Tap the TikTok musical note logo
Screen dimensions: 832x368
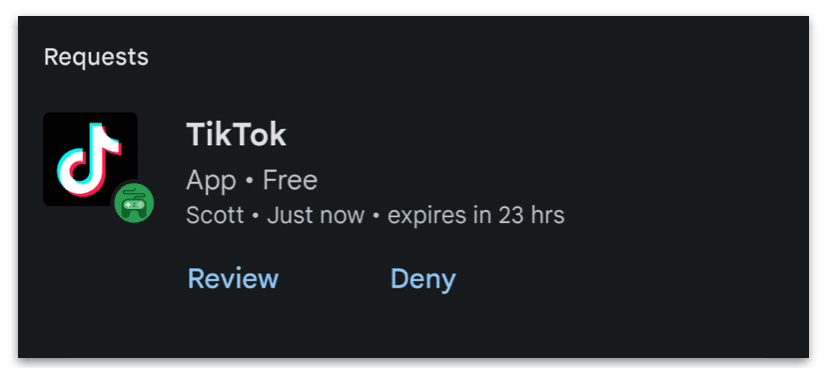coord(89,159)
